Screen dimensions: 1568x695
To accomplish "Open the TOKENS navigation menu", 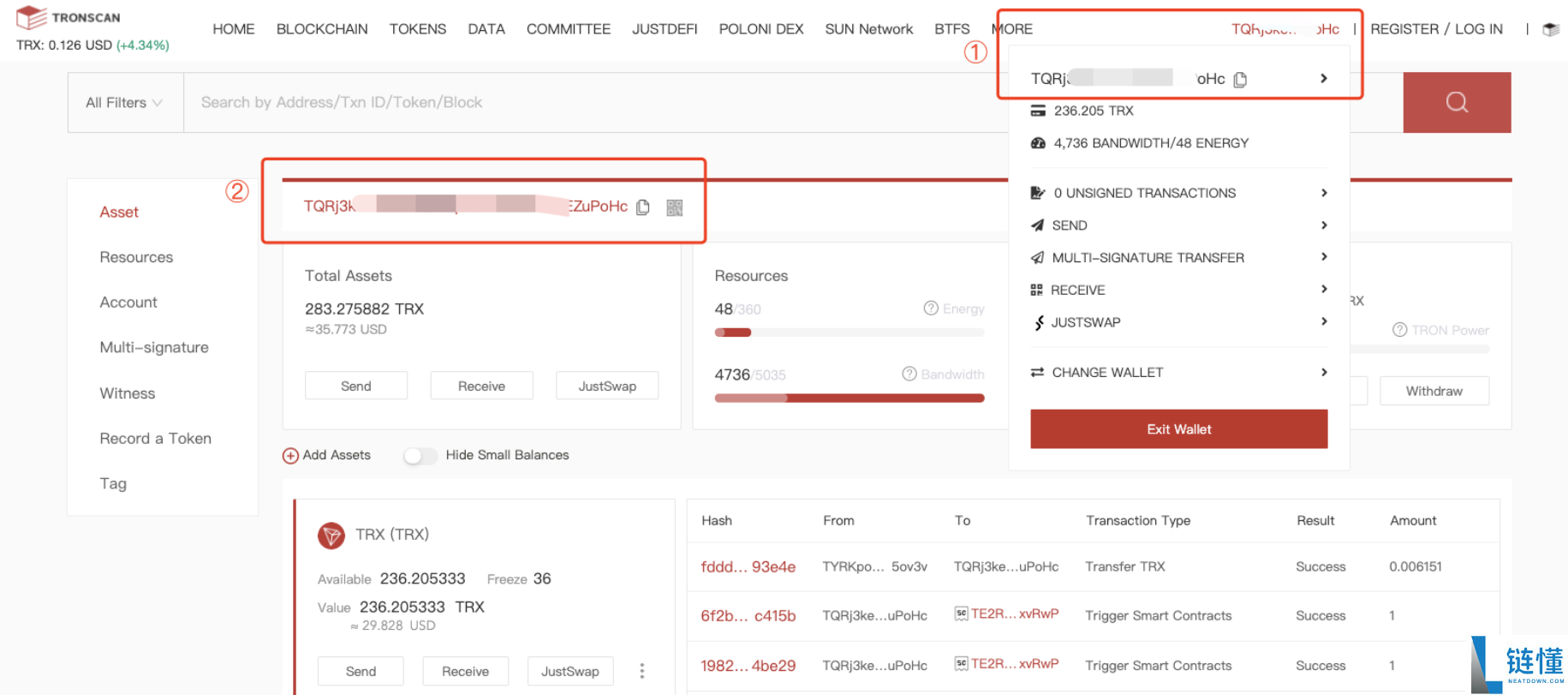I will pyautogui.click(x=417, y=29).
